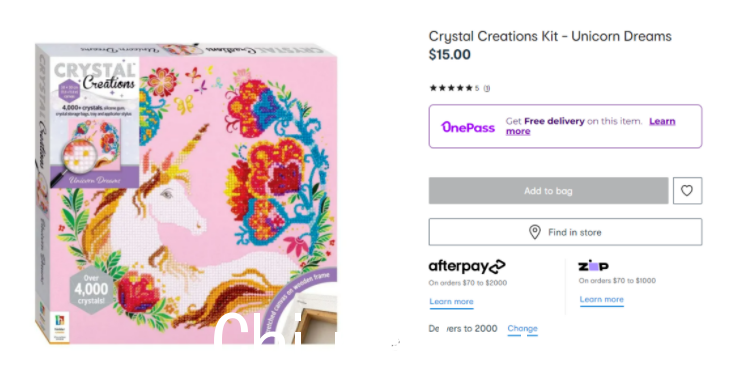This screenshot has width=741, height=372.
Task: Click the Hinkler brand logo on box
Action: pos(60,326)
